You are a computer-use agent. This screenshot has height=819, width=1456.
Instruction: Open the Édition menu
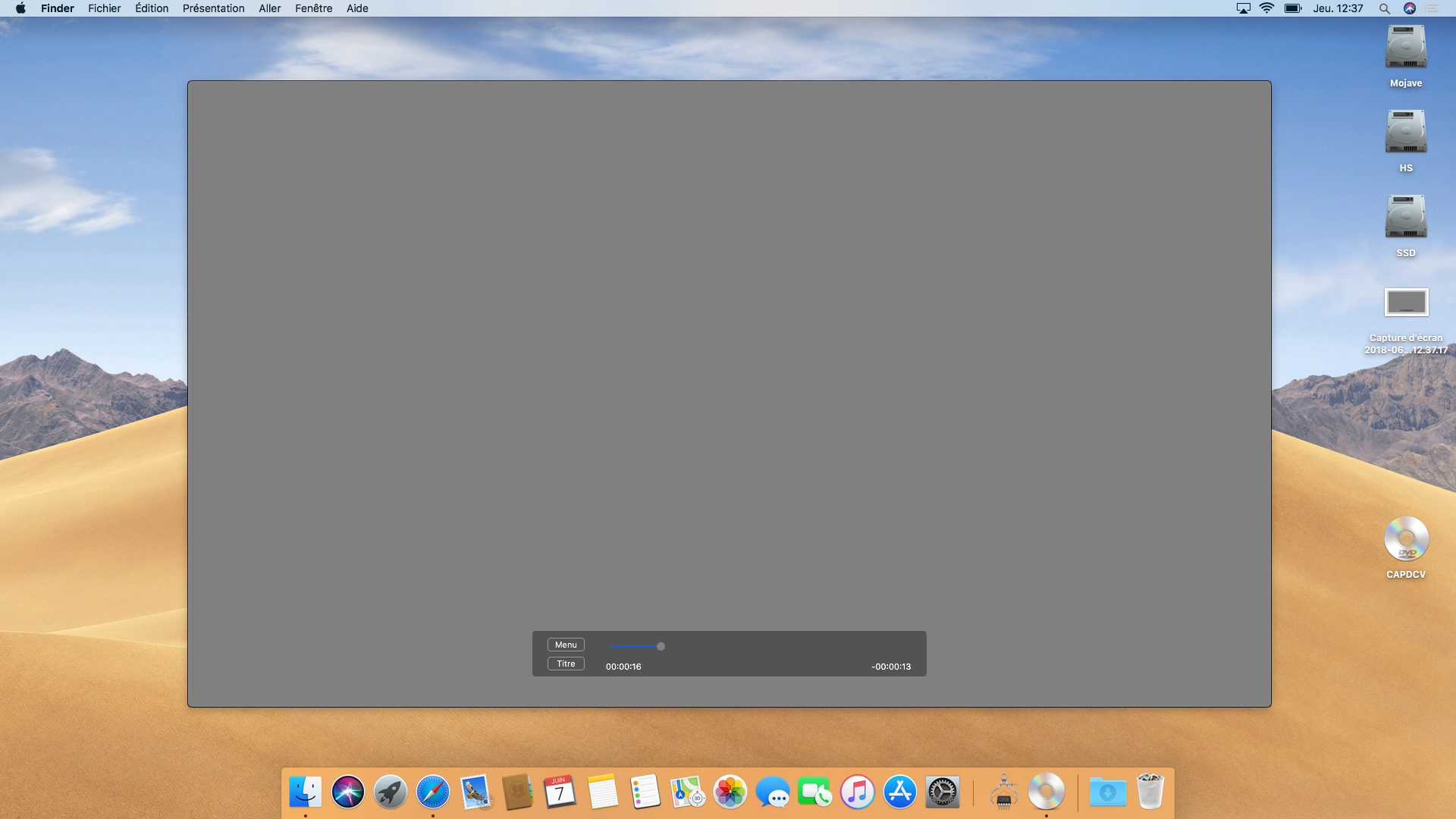[x=152, y=8]
